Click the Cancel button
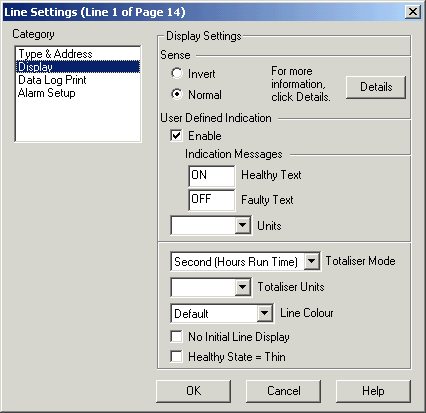Screen dimensions: 426x413 coord(283,391)
